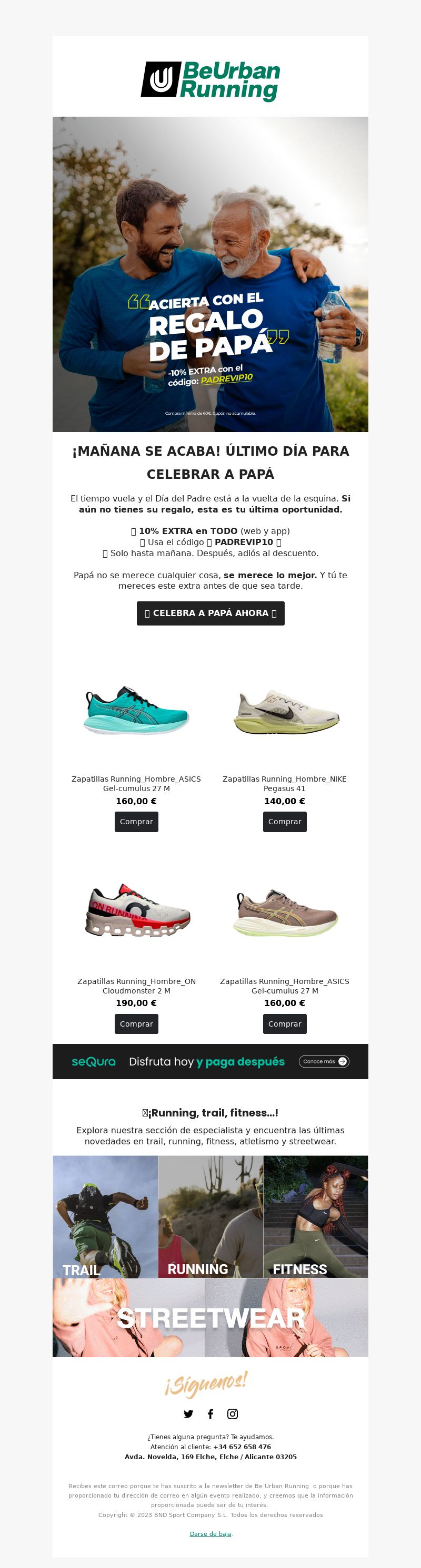Click the seQura logo in banner

(93, 1062)
